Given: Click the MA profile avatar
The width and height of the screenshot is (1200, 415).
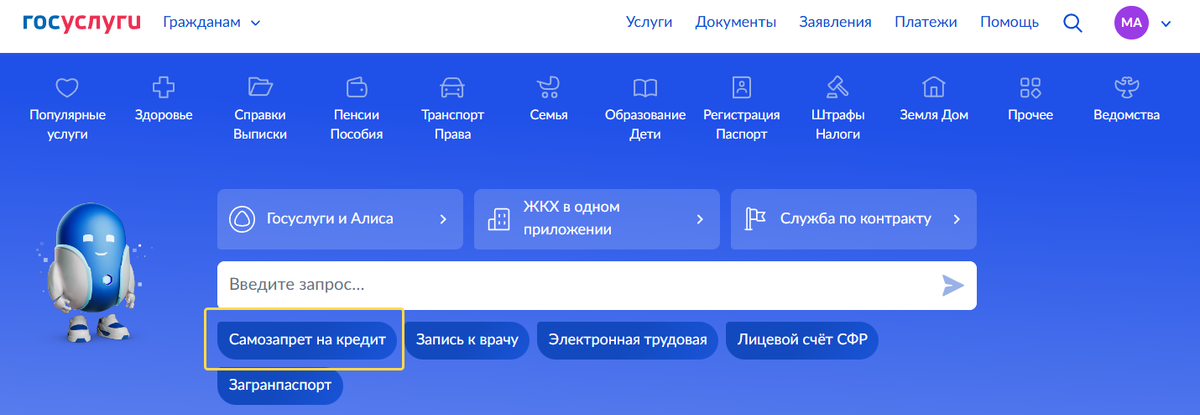Looking at the screenshot, I should (1131, 22).
